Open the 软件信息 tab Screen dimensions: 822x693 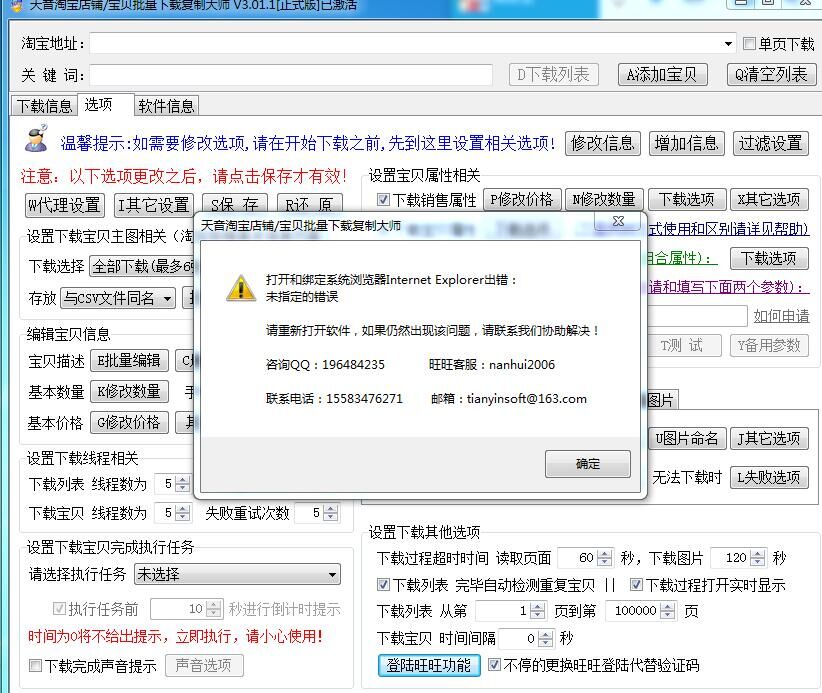(x=166, y=106)
